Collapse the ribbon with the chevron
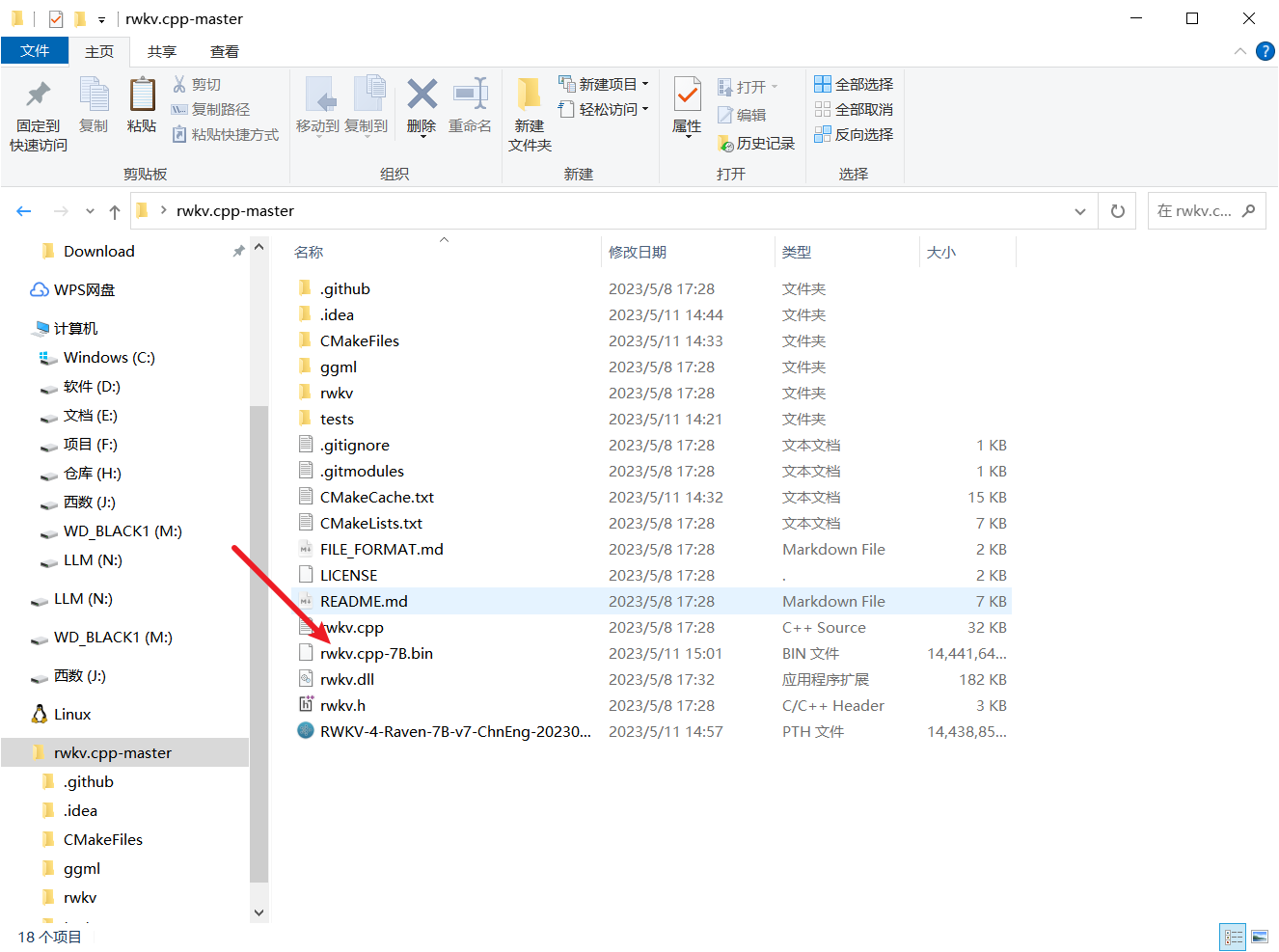The height and width of the screenshot is (952, 1279). (1240, 51)
